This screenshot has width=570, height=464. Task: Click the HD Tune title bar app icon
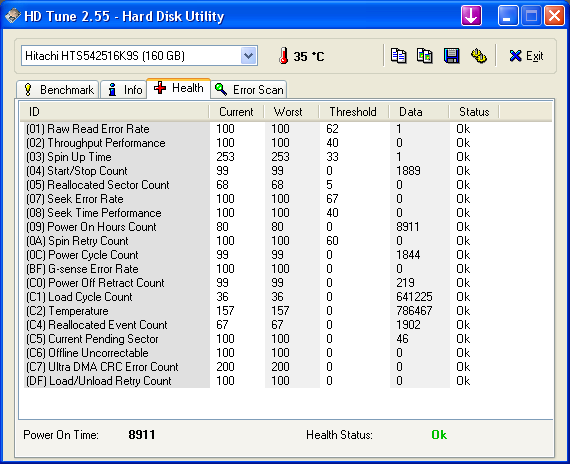(x=13, y=16)
